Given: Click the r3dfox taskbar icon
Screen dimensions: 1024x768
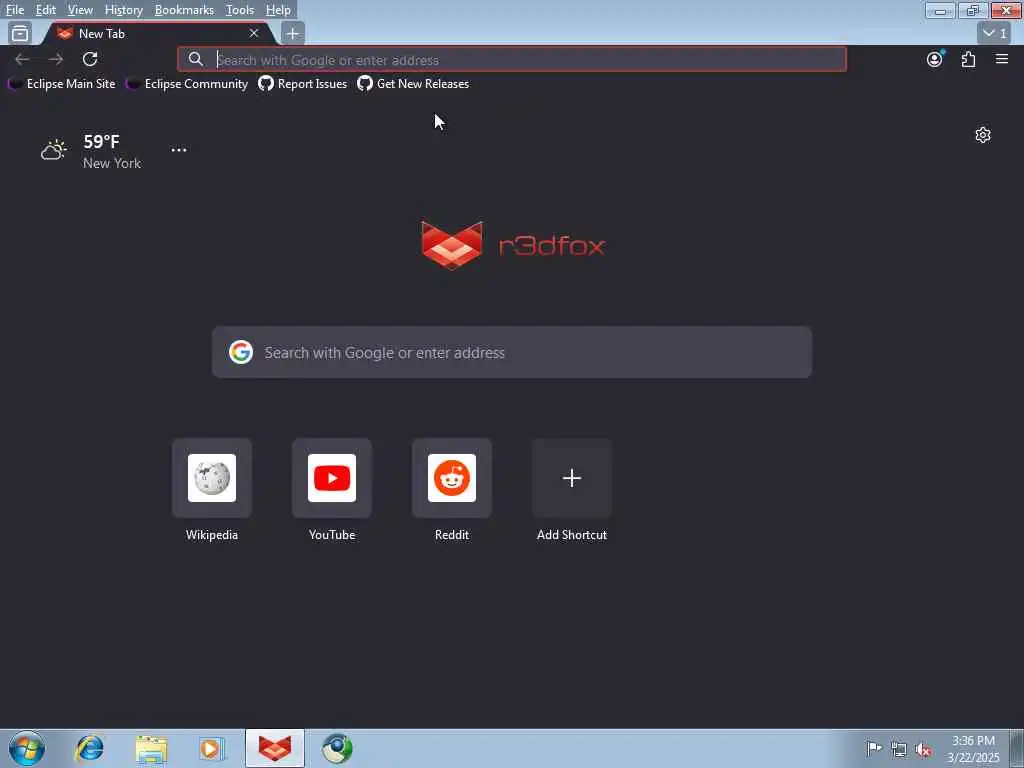Looking at the screenshot, I should [275, 748].
